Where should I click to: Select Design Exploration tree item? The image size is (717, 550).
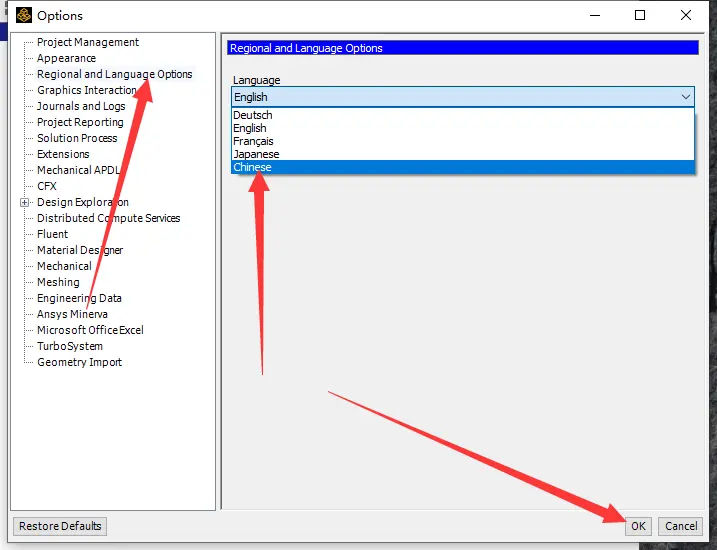click(83, 202)
